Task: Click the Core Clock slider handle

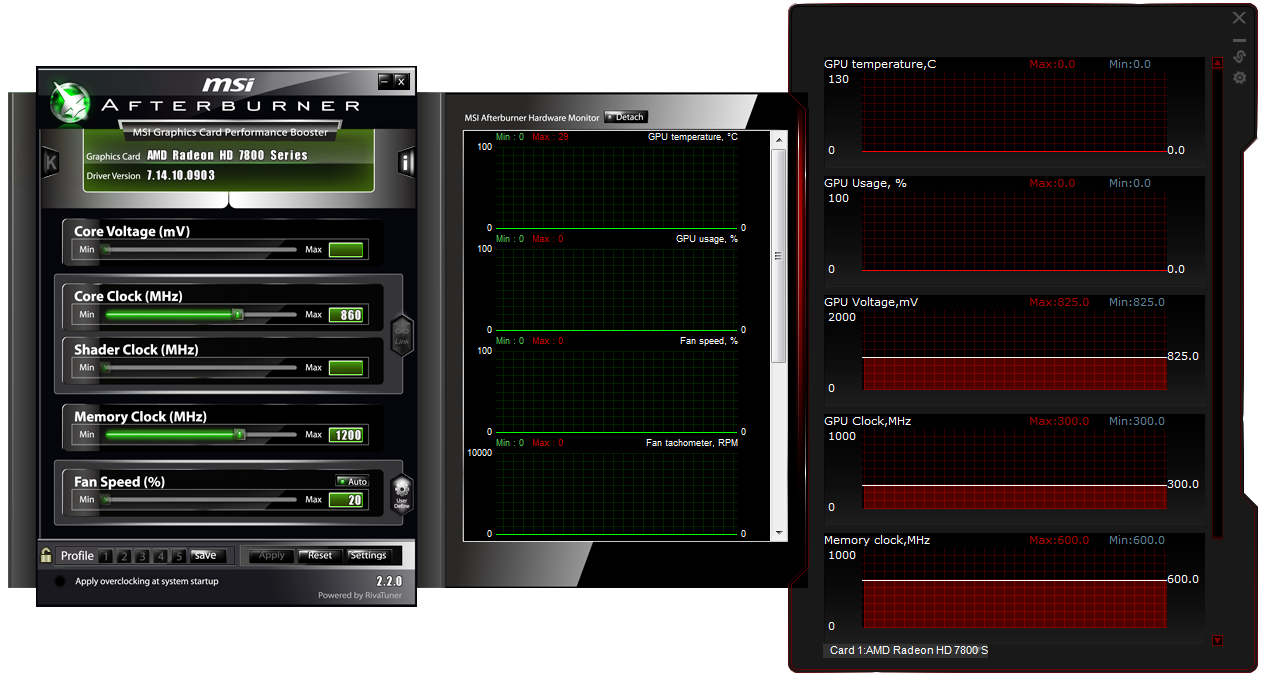Action: coord(238,314)
